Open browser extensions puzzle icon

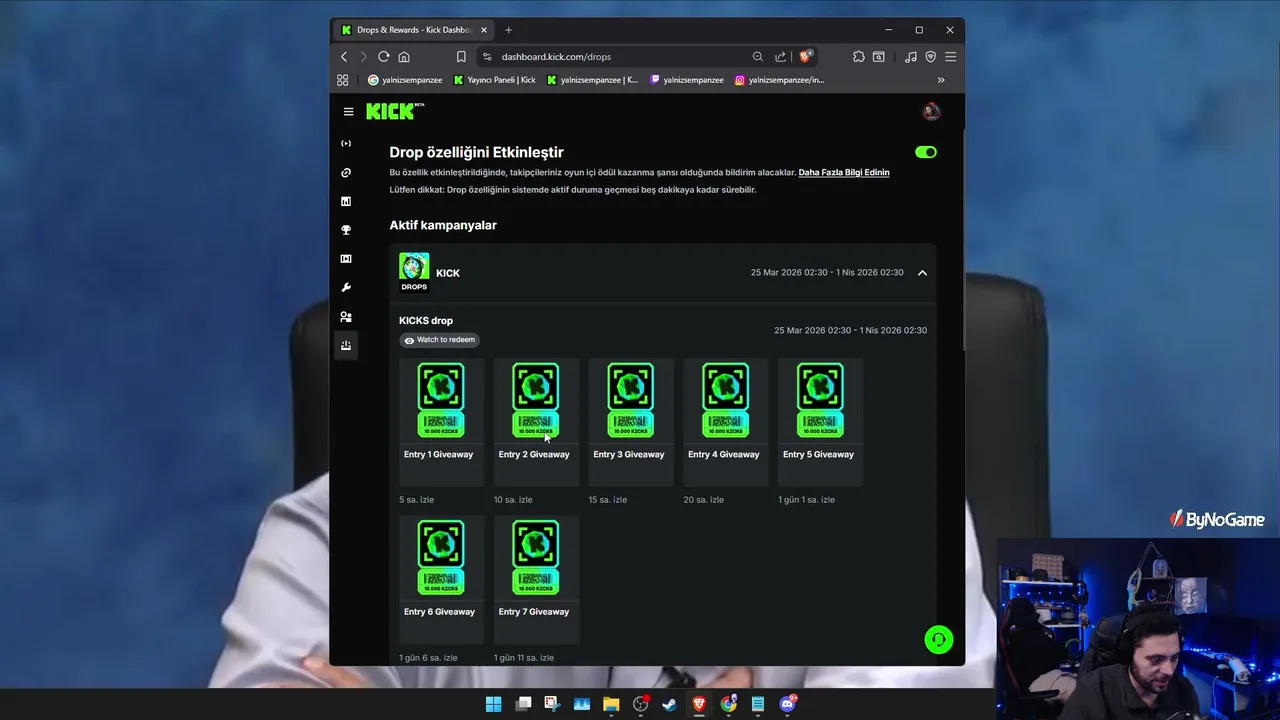[x=859, y=57]
